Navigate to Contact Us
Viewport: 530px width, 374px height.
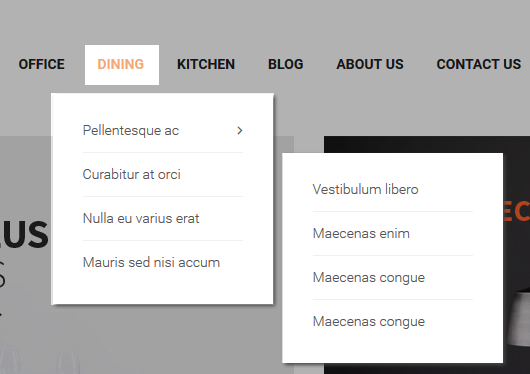479,64
